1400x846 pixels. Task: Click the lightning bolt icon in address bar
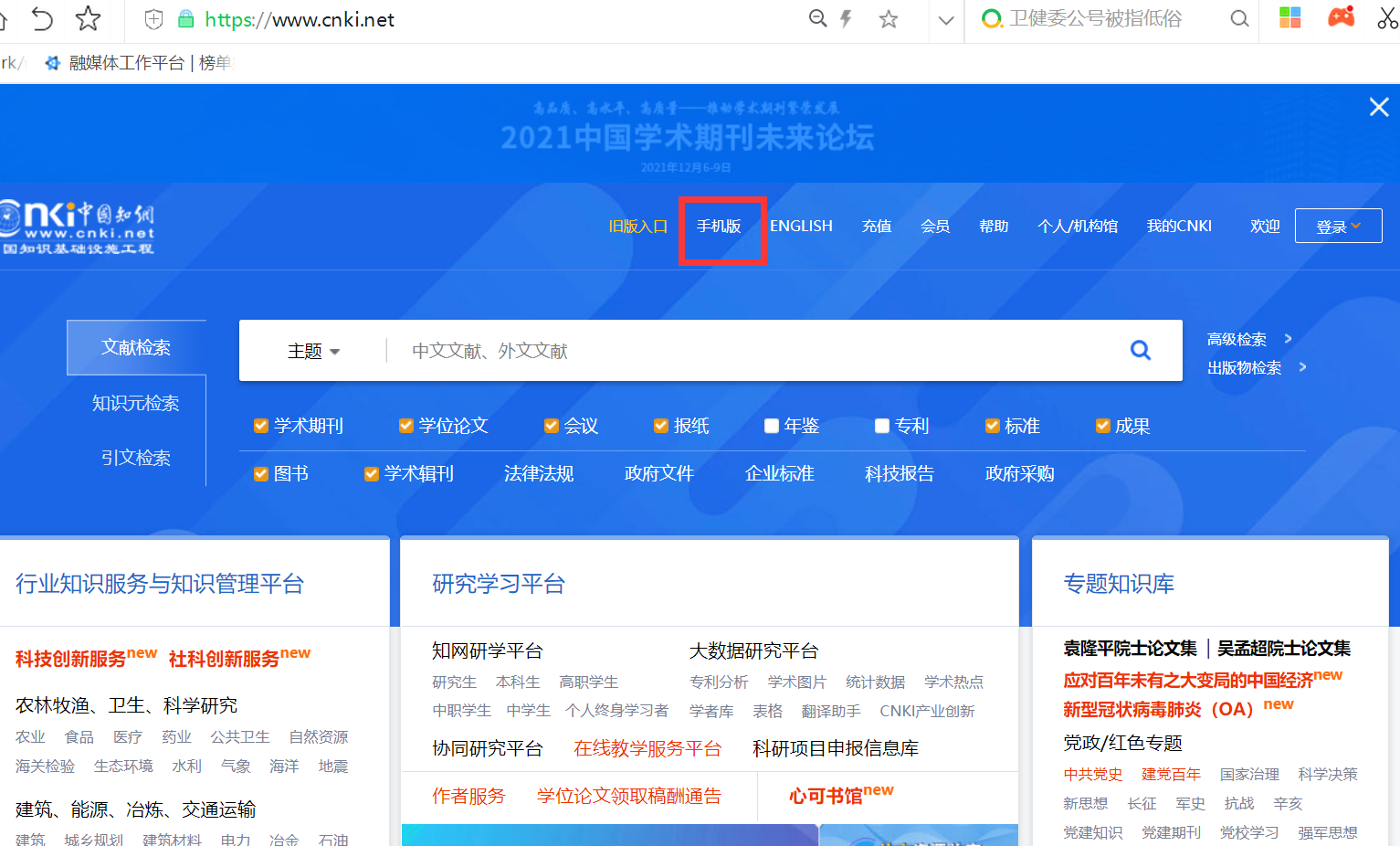(x=847, y=19)
